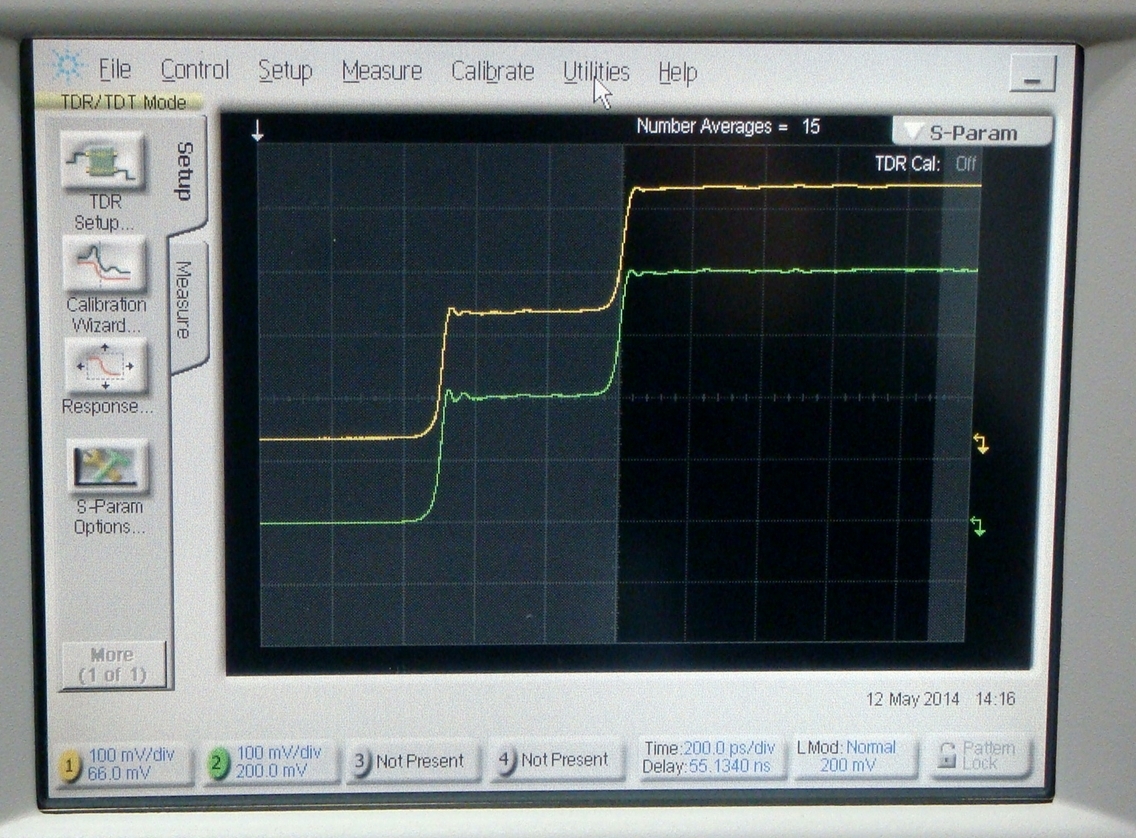Click the 12 May 2014 14:16 timestamp
This screenshot has height=838, width=1136.
coord(940,699)
